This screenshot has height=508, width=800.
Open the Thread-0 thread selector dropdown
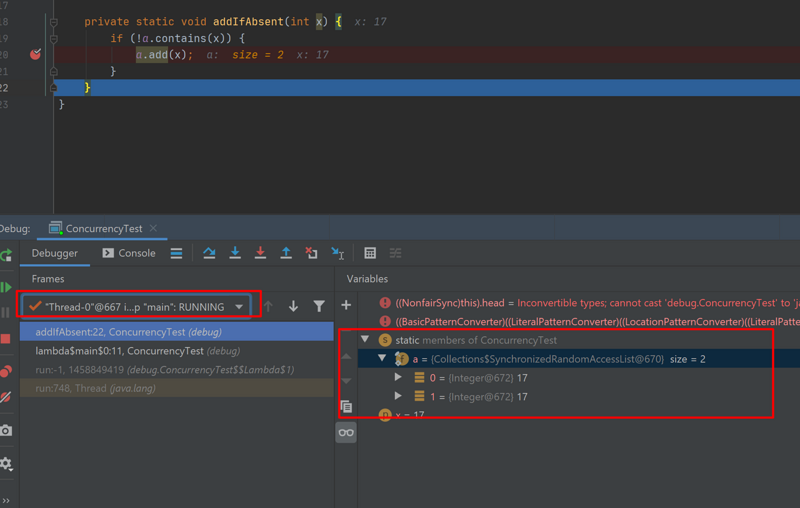pos(239,307)
